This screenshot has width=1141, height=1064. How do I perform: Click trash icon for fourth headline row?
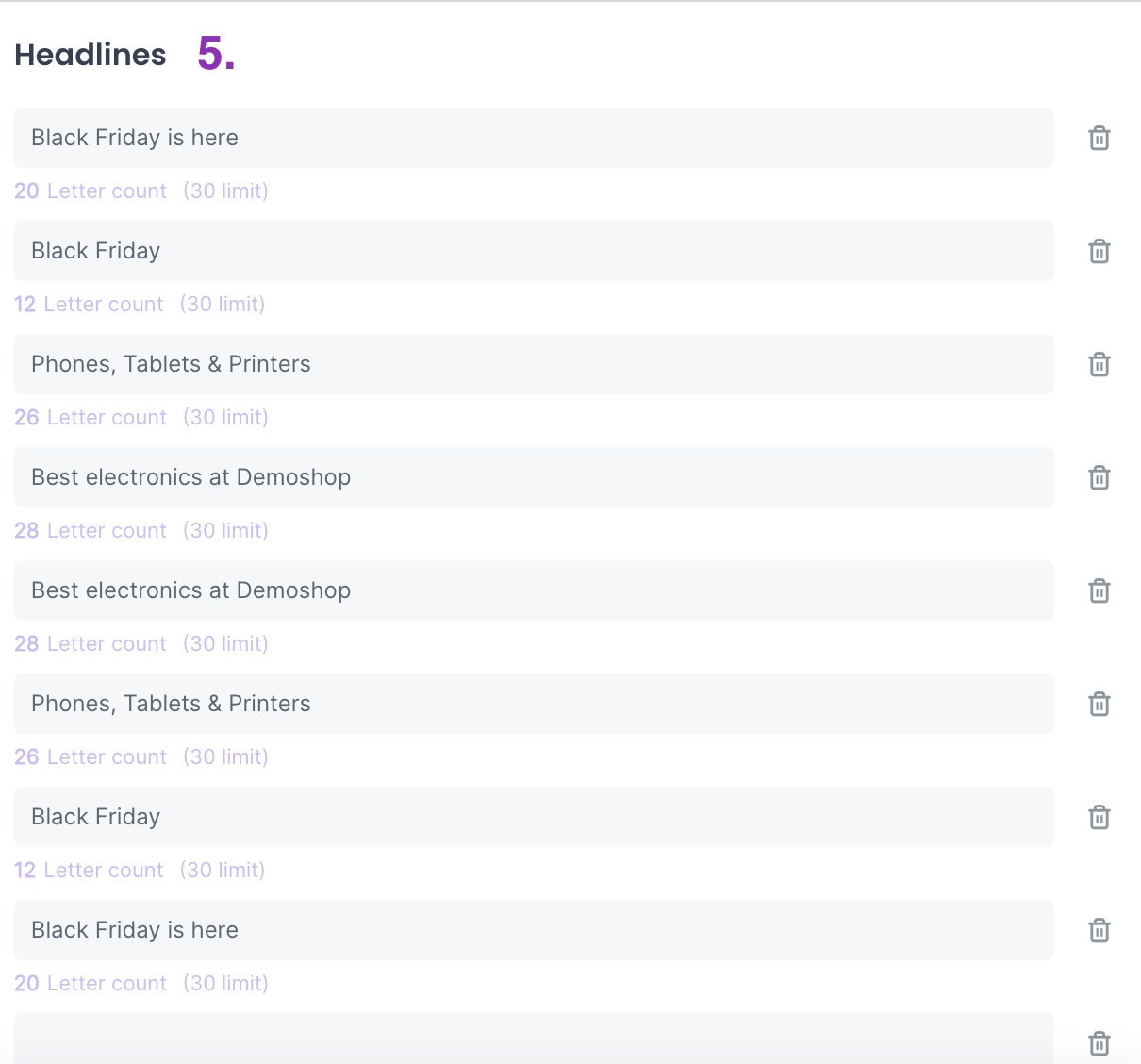(1099, 477)
